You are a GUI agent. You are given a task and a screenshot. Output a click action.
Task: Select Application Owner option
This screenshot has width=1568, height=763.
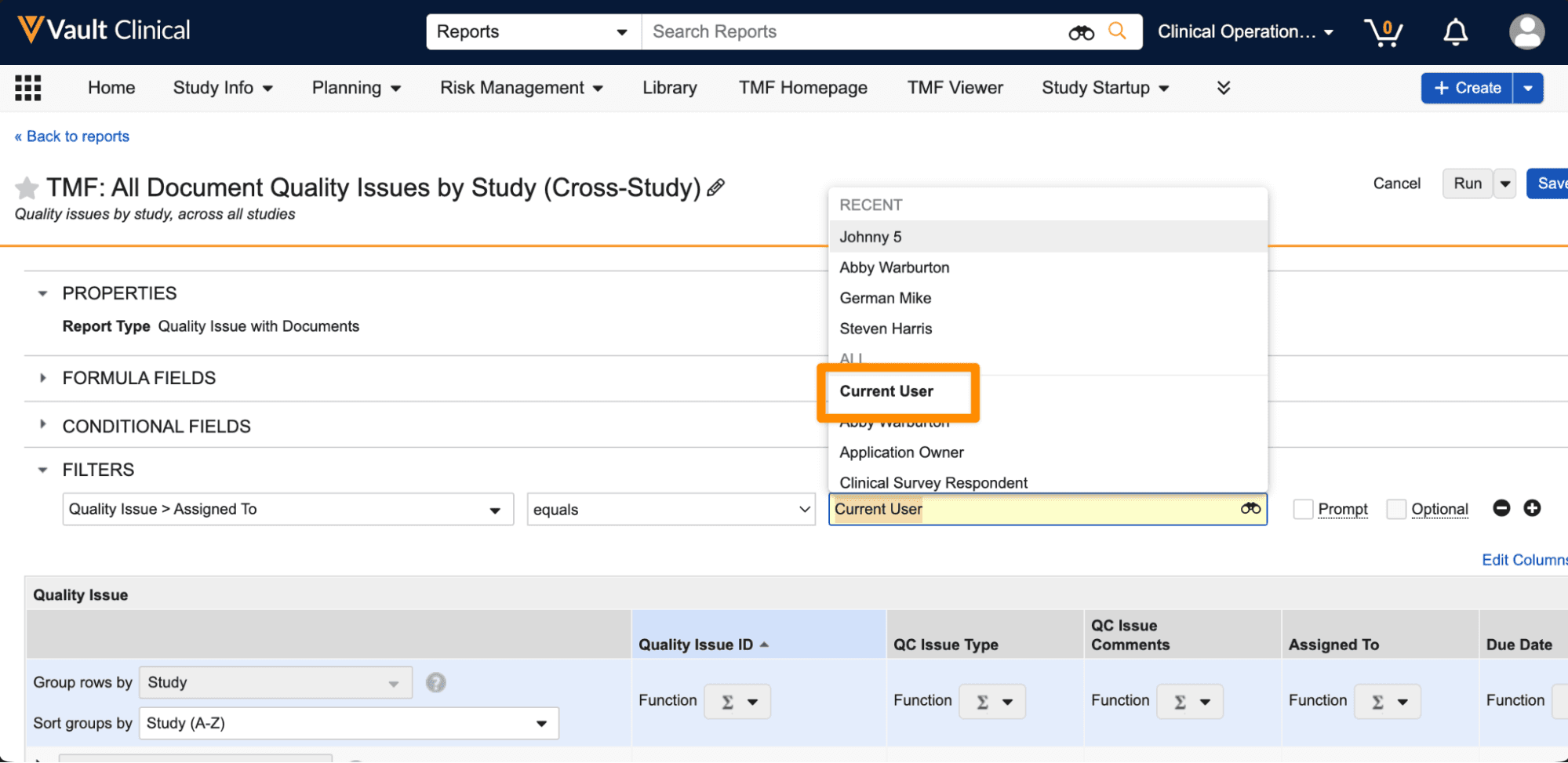pyautogui.click(x=1048, y=452)
